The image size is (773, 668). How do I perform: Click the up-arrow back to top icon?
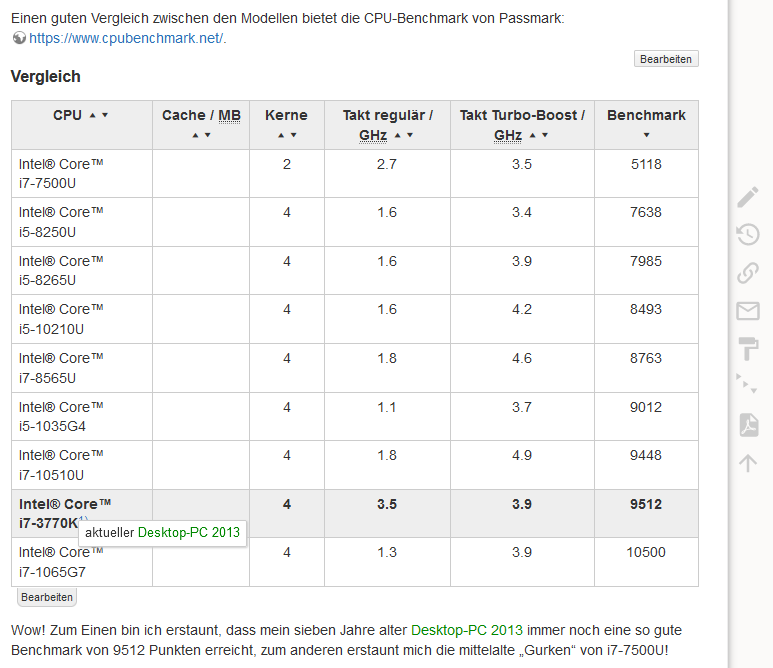[748, 463]
